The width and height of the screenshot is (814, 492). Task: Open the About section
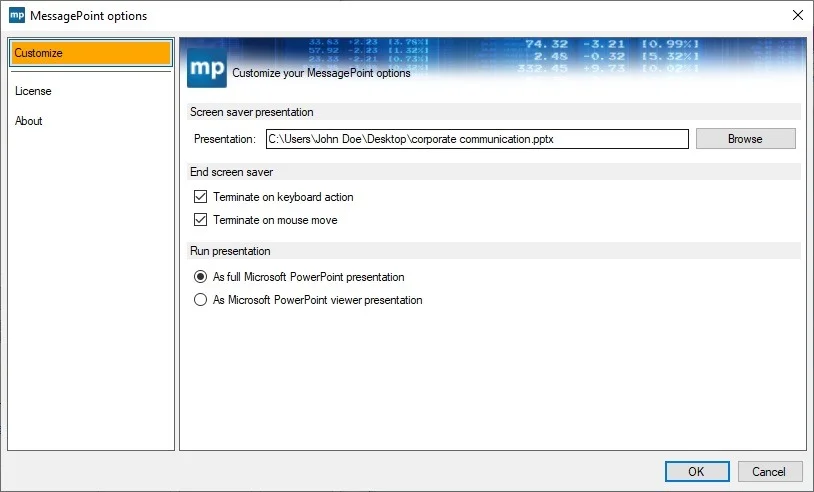click(x=29, y=121)
